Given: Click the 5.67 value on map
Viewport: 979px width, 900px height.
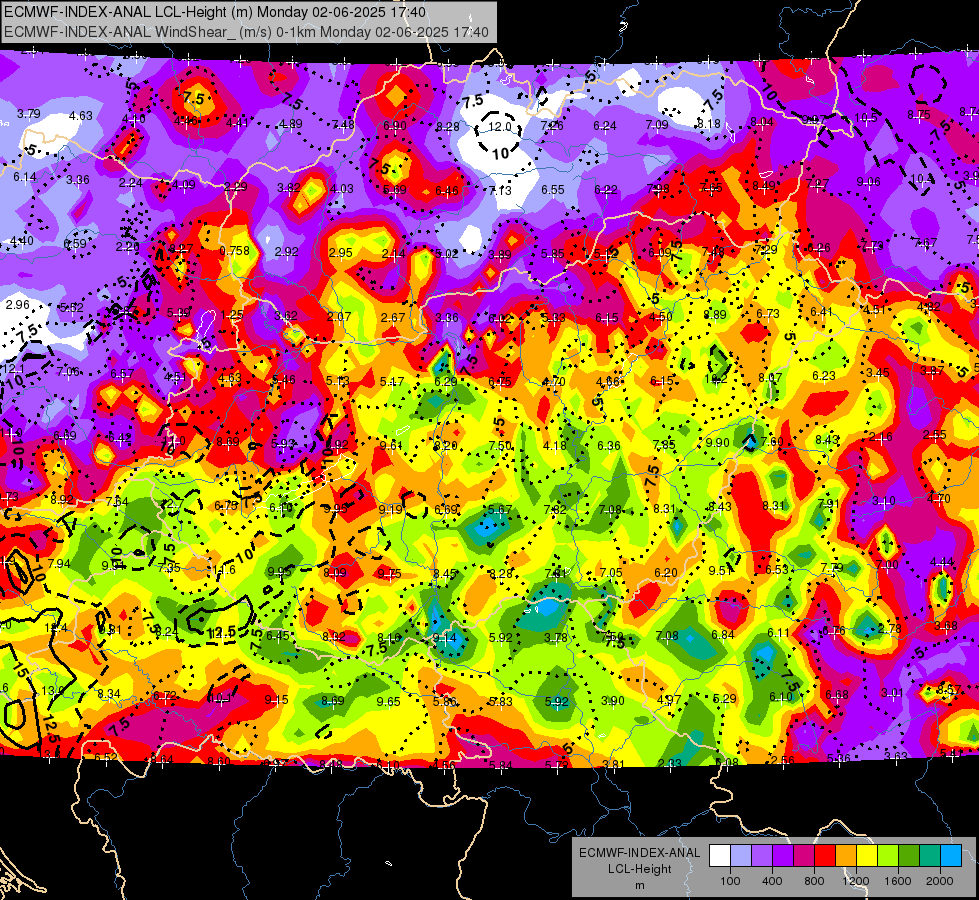Looking at the screenshot, I should coord(500,510).
